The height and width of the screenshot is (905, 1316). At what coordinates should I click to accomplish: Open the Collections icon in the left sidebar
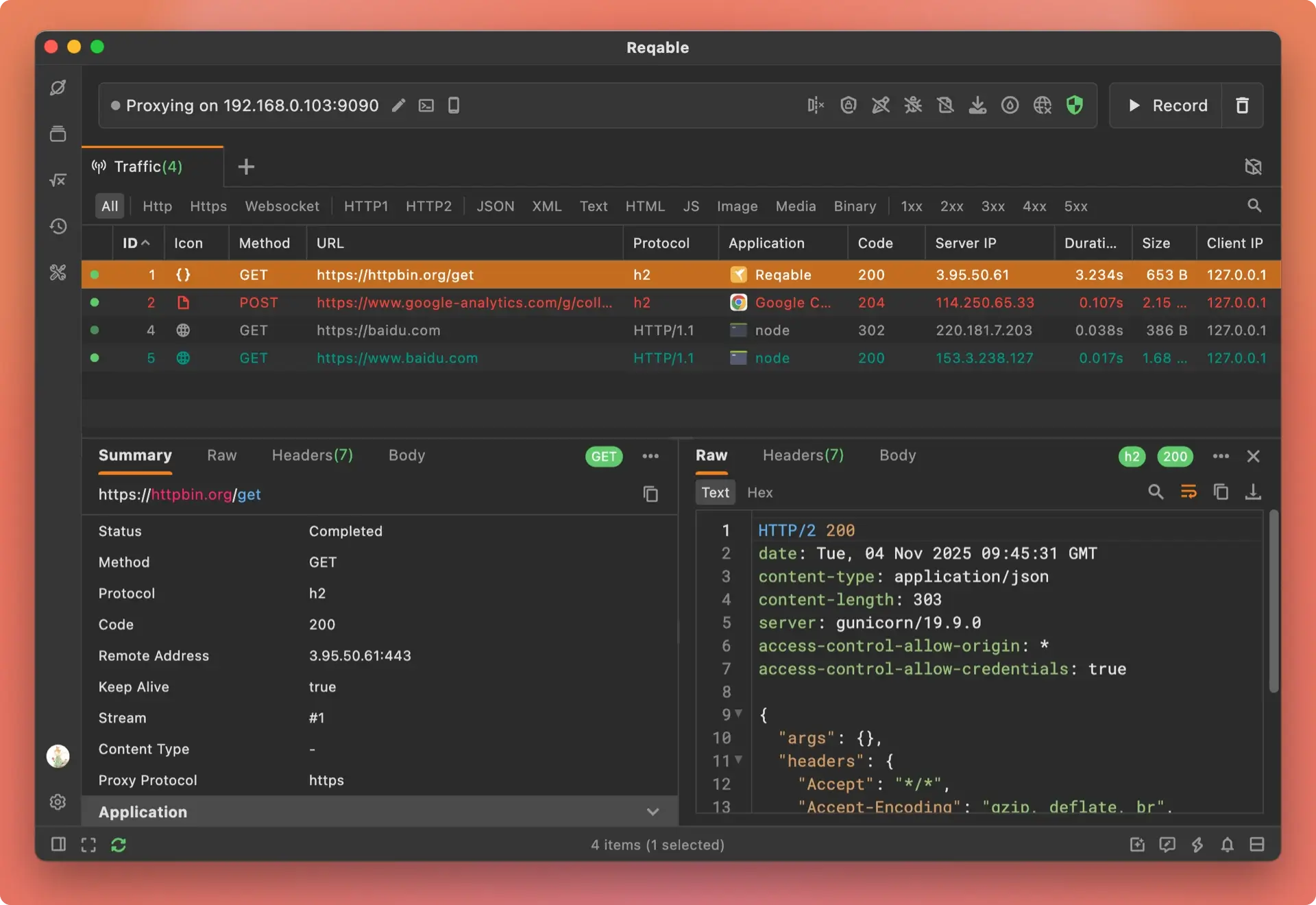coord(58,134)
